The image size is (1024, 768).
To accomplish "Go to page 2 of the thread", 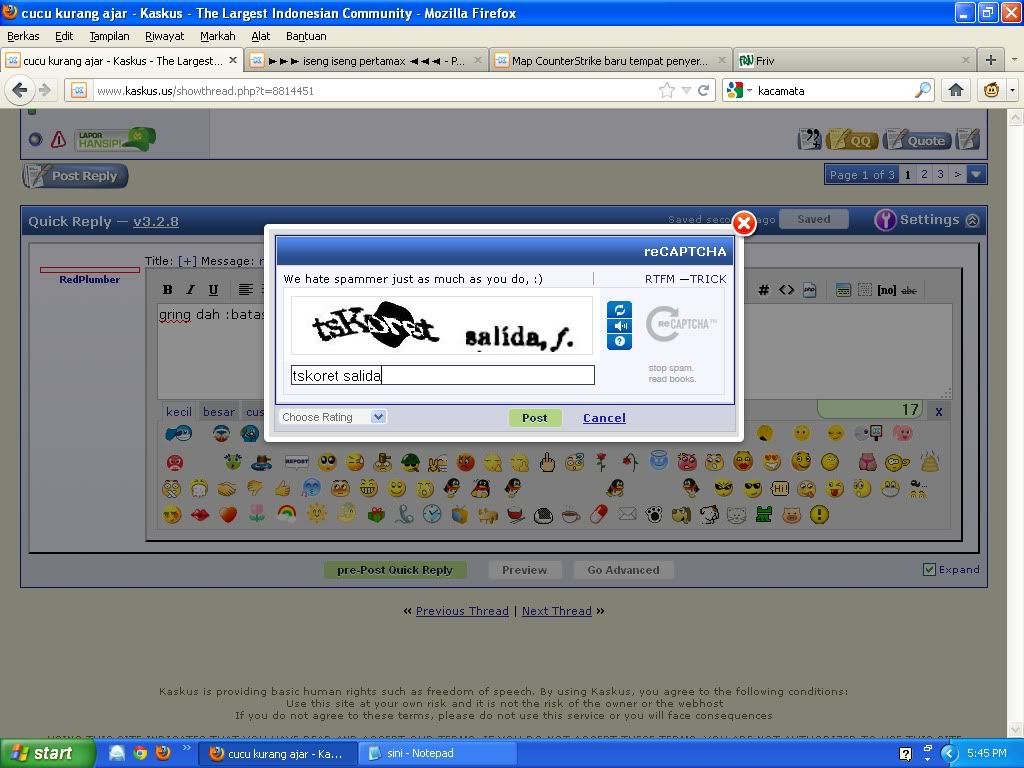I will pyautogui.click(x=924, y=174).
